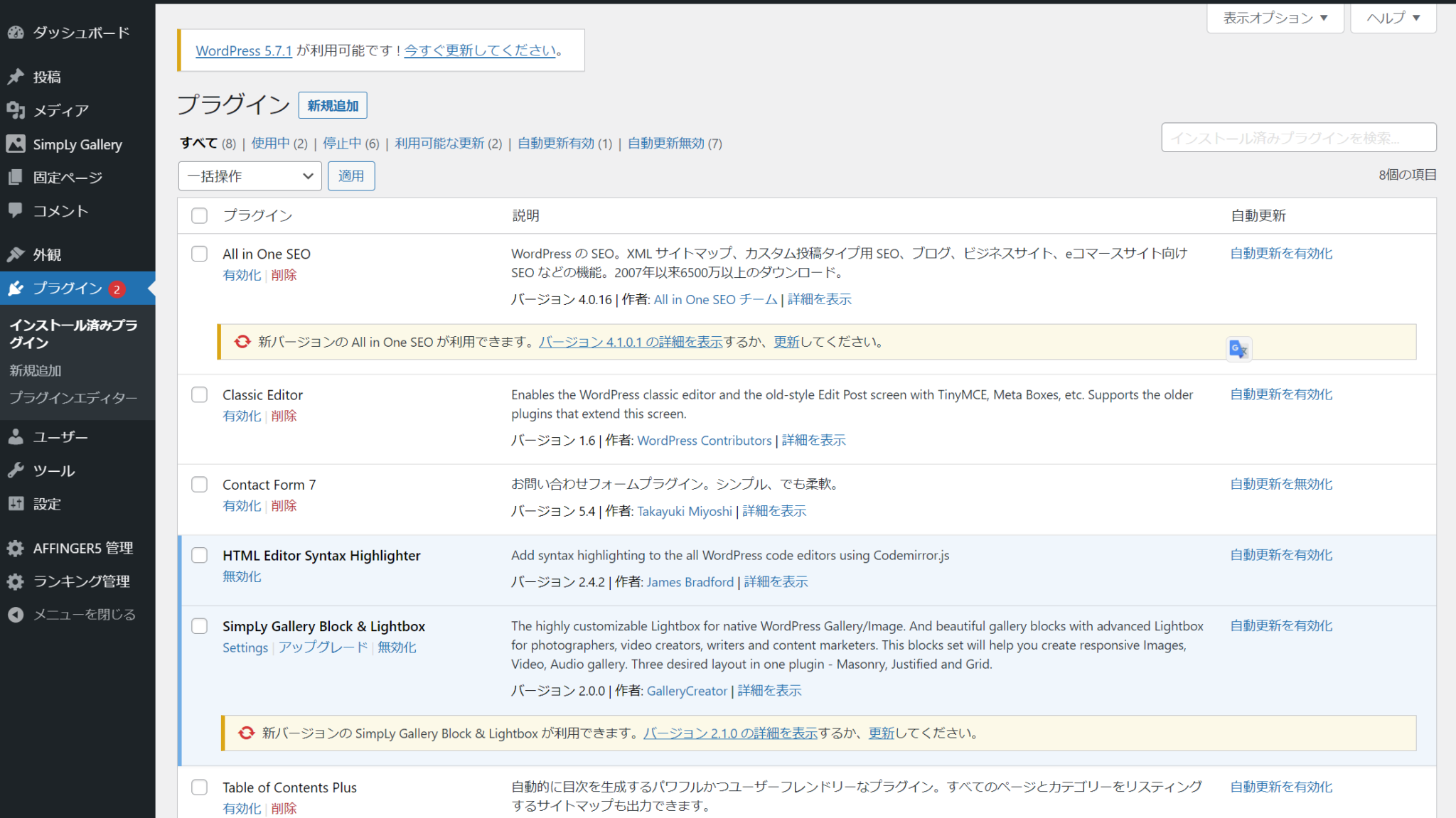Click the Google Translate icon in the notice
The width and height of the screenshot is (1456, 818).
(1238, 349)
